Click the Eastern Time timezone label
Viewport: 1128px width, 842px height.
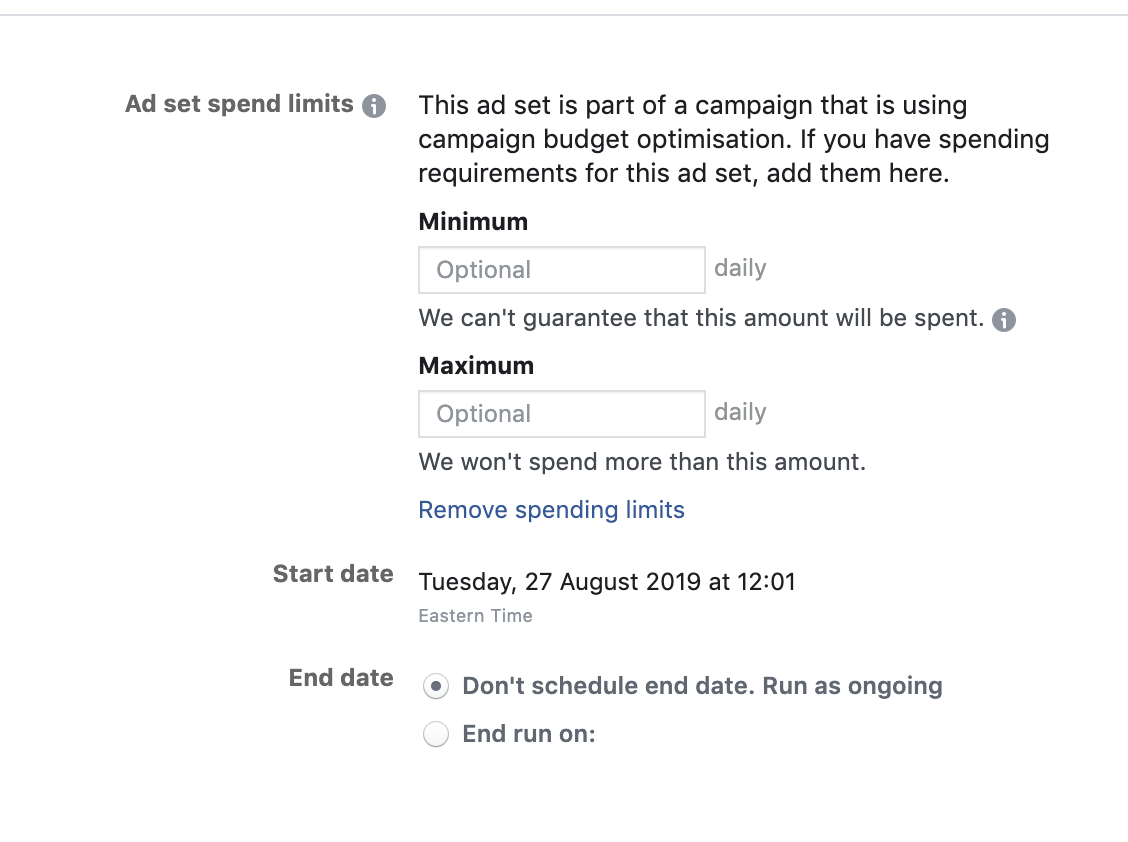(476, 616)
